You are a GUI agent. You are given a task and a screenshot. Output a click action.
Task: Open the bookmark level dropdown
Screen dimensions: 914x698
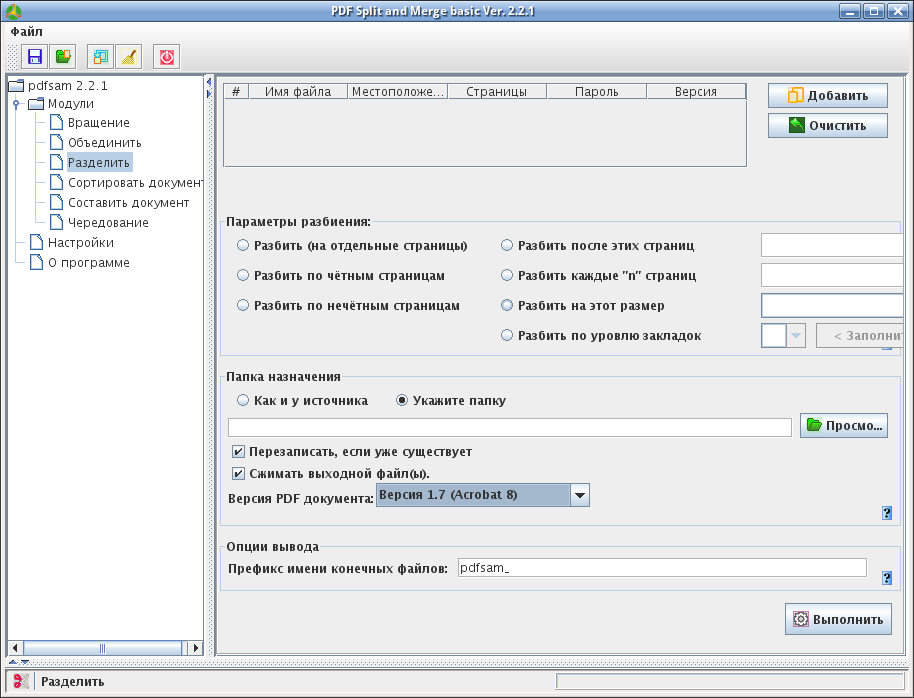796,336
